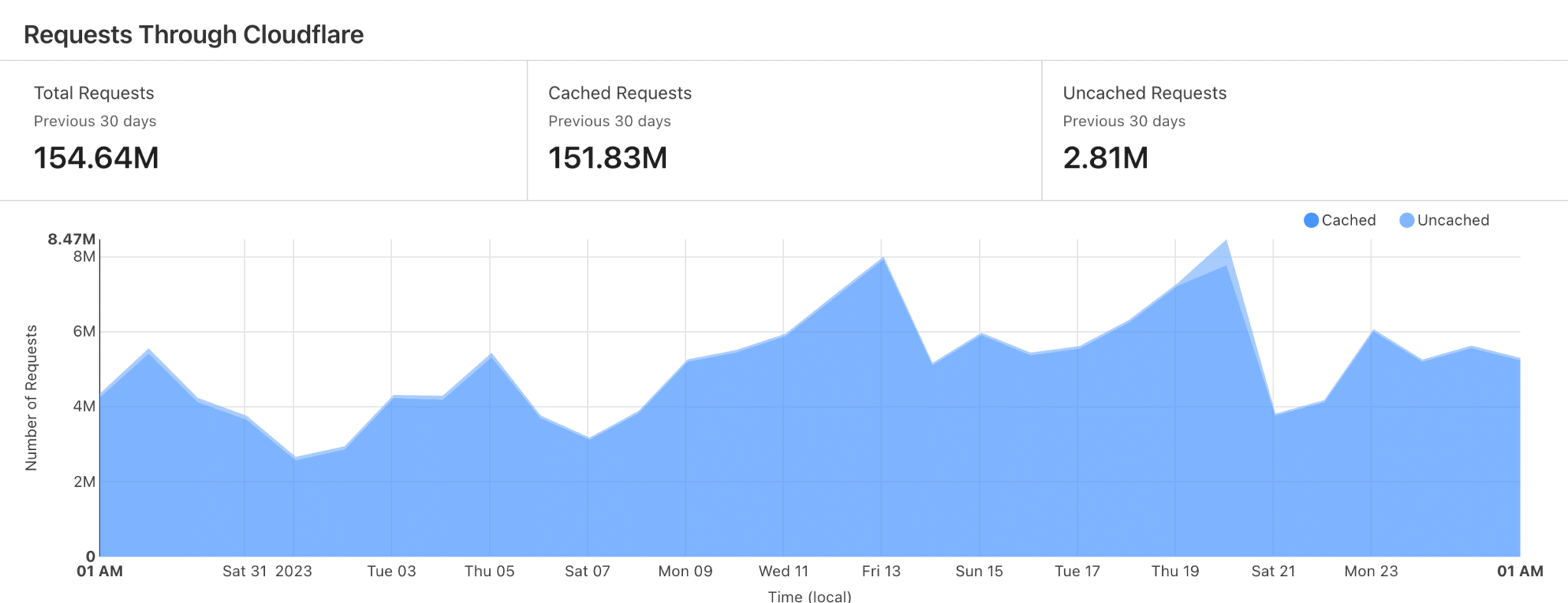
Task: Click the Sat 31 x-axis label
Action: coord(244,572)
